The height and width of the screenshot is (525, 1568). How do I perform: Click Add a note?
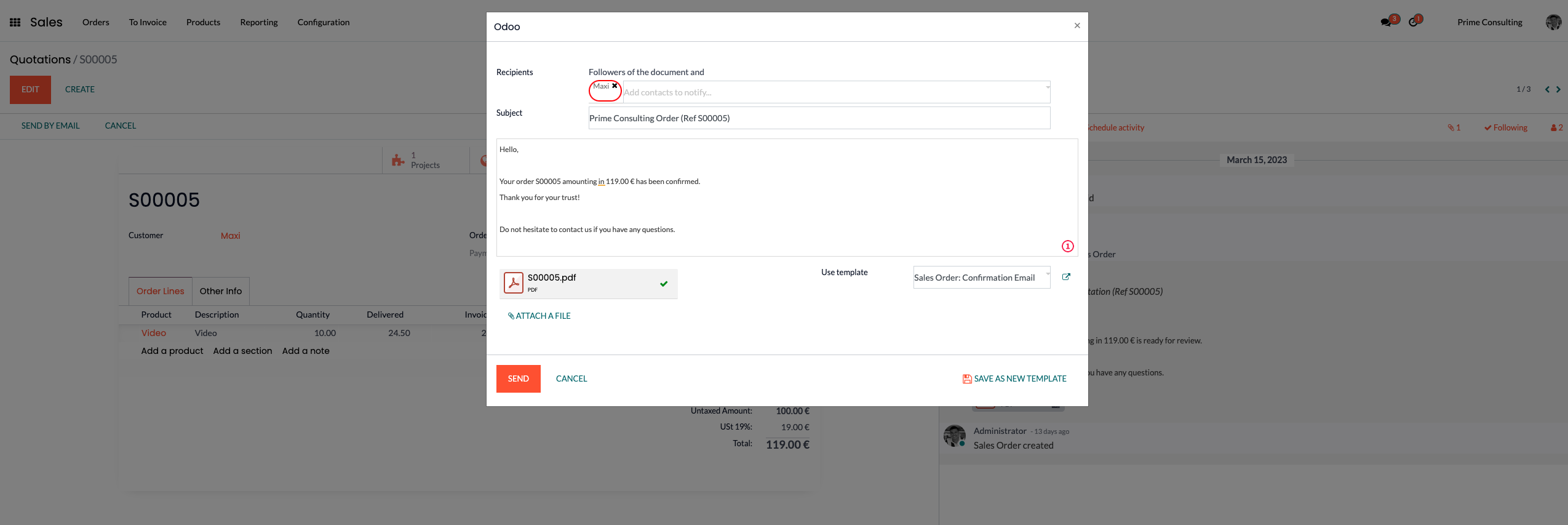[x=306, y=351]
